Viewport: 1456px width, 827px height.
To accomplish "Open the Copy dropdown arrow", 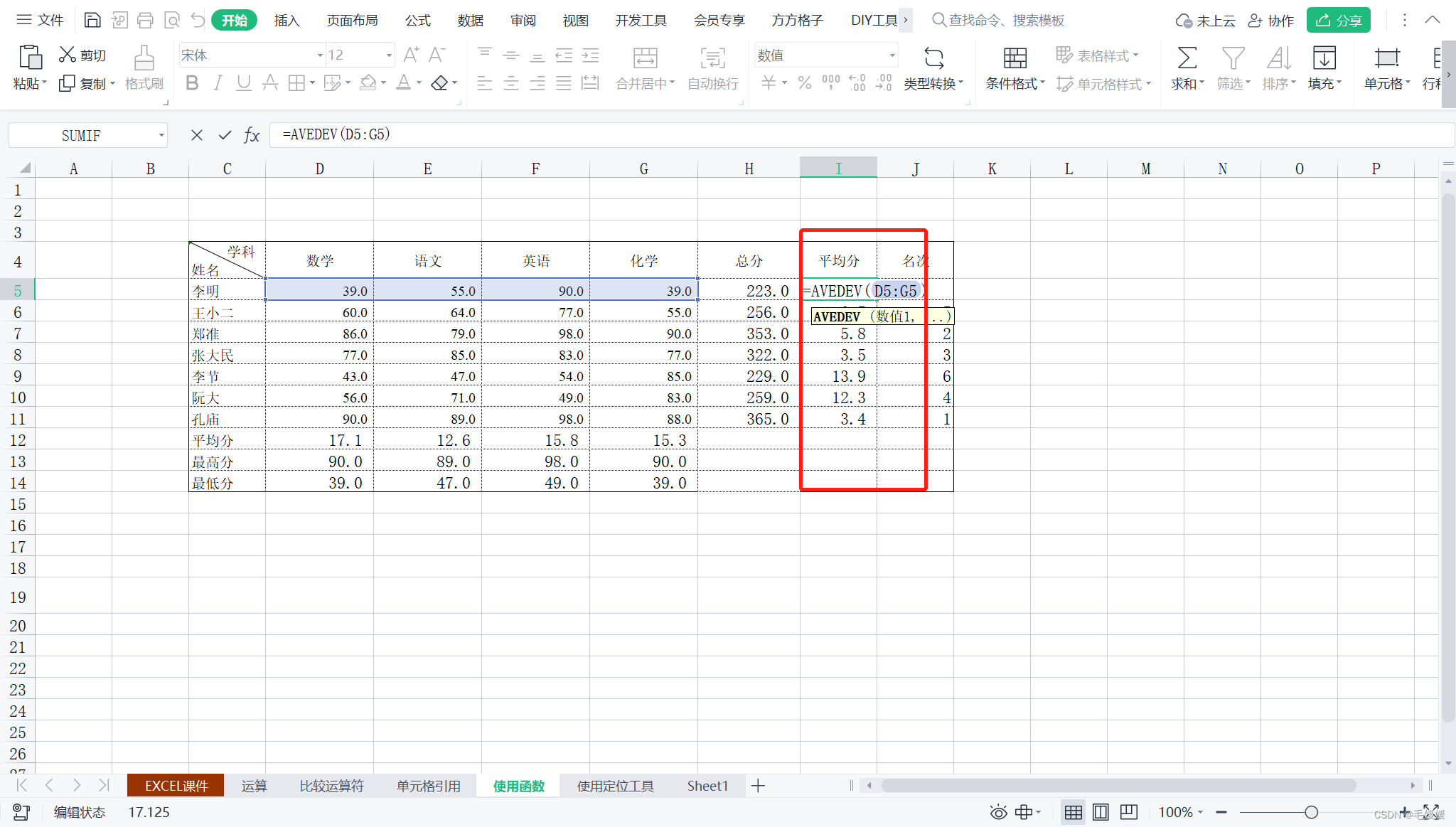I will pyautogui.click(x=112, y=84).
